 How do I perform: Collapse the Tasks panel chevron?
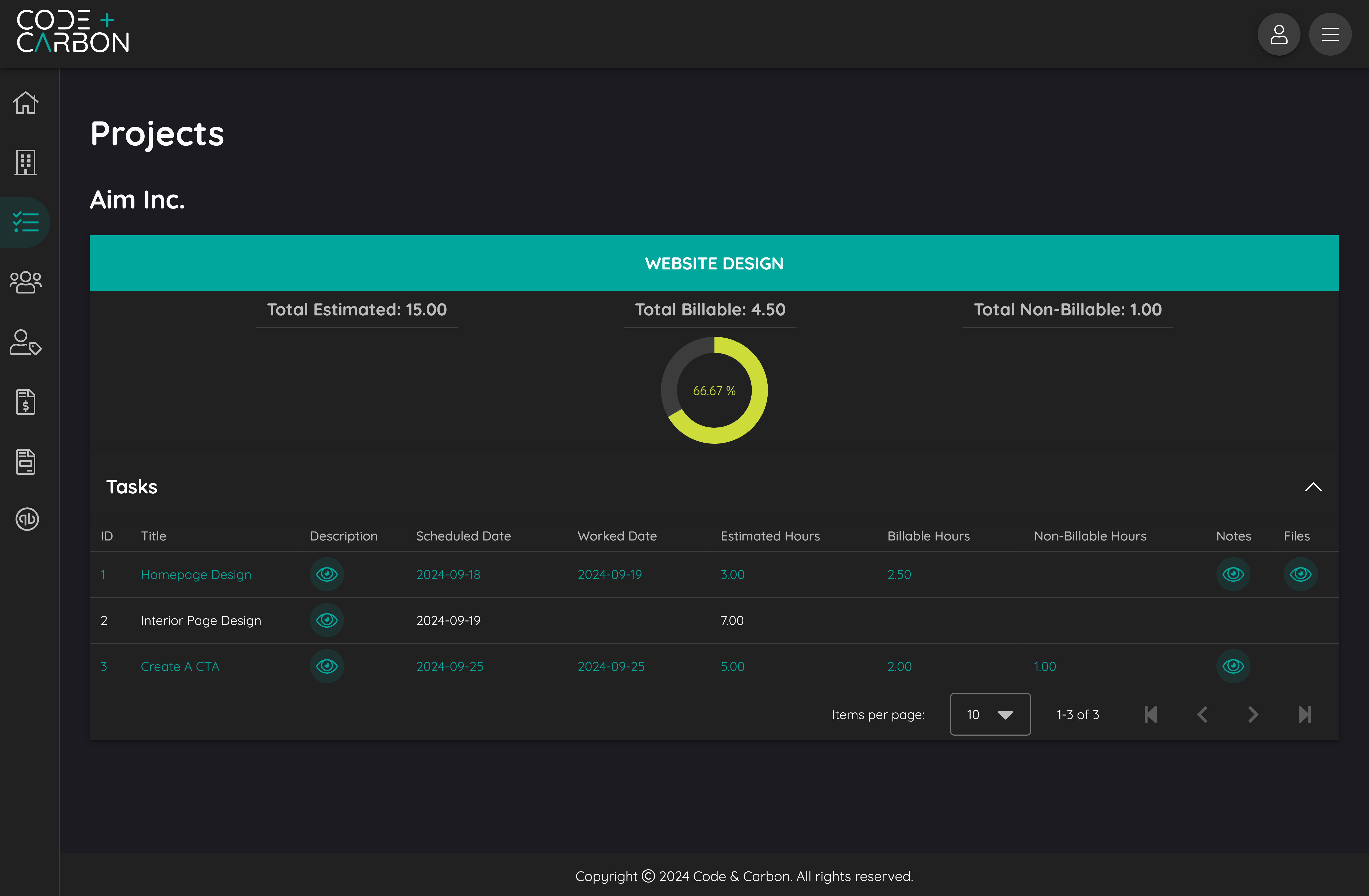1313,487
